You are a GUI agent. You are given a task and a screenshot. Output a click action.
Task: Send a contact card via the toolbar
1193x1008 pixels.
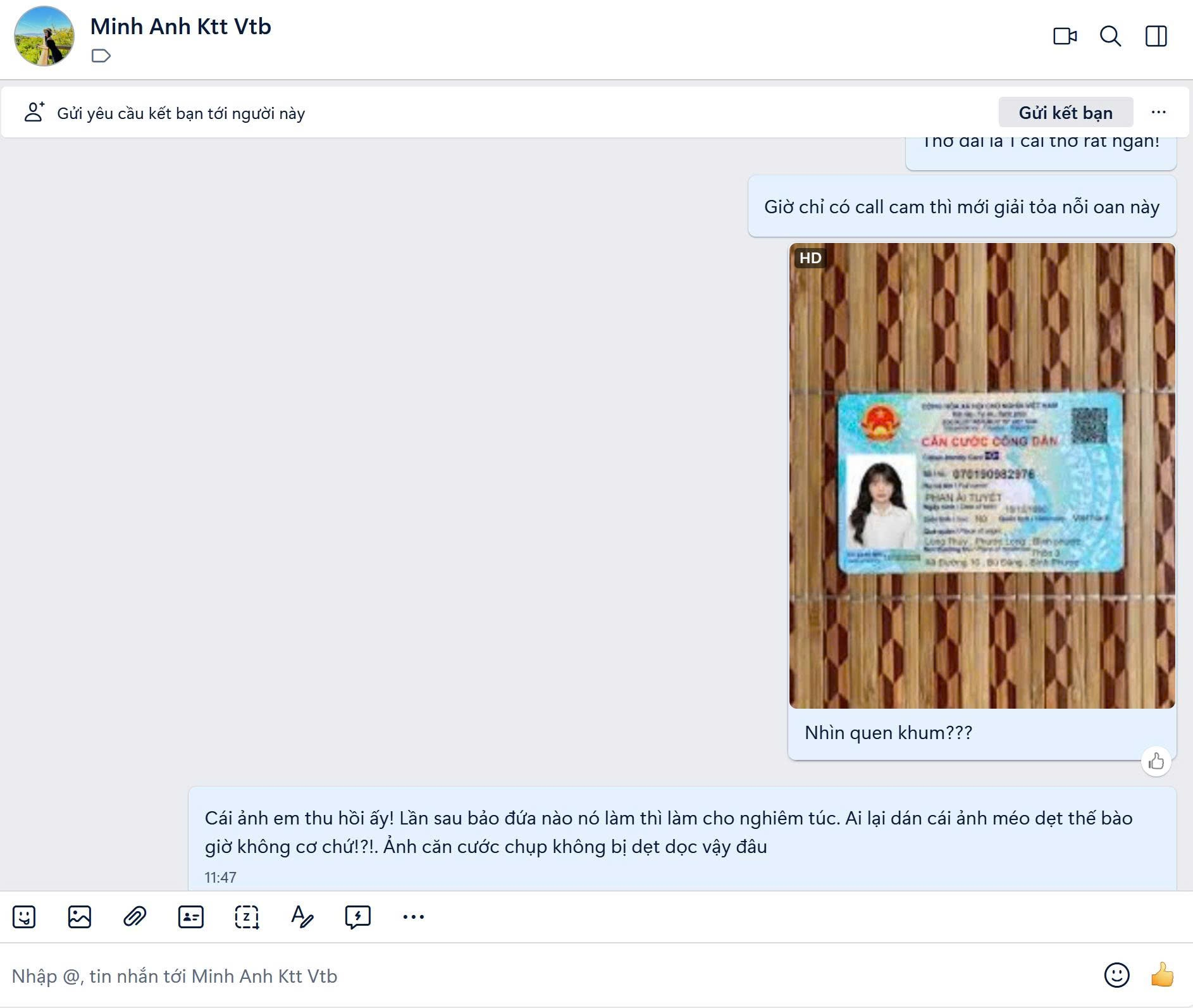point(190,916)
